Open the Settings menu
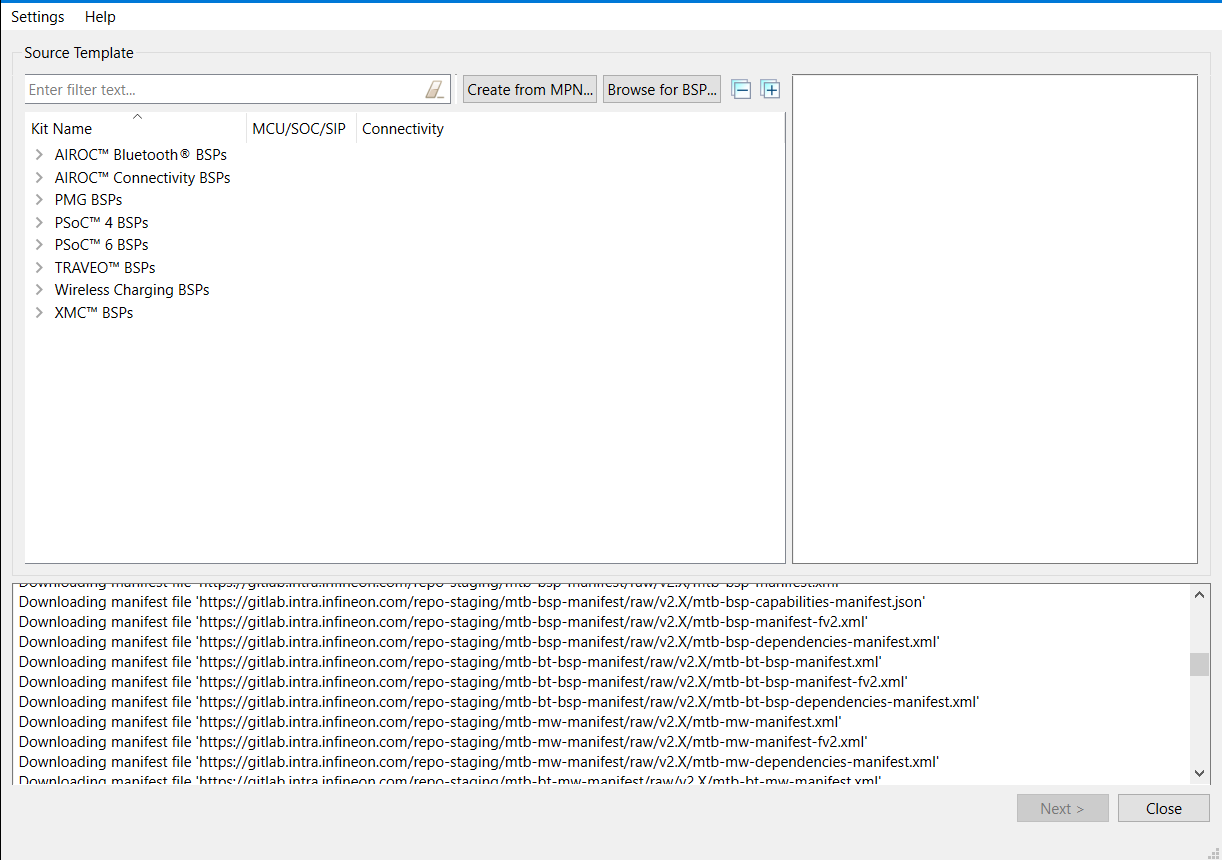Viewport: 1222px width, 860px height. [38, 17]
